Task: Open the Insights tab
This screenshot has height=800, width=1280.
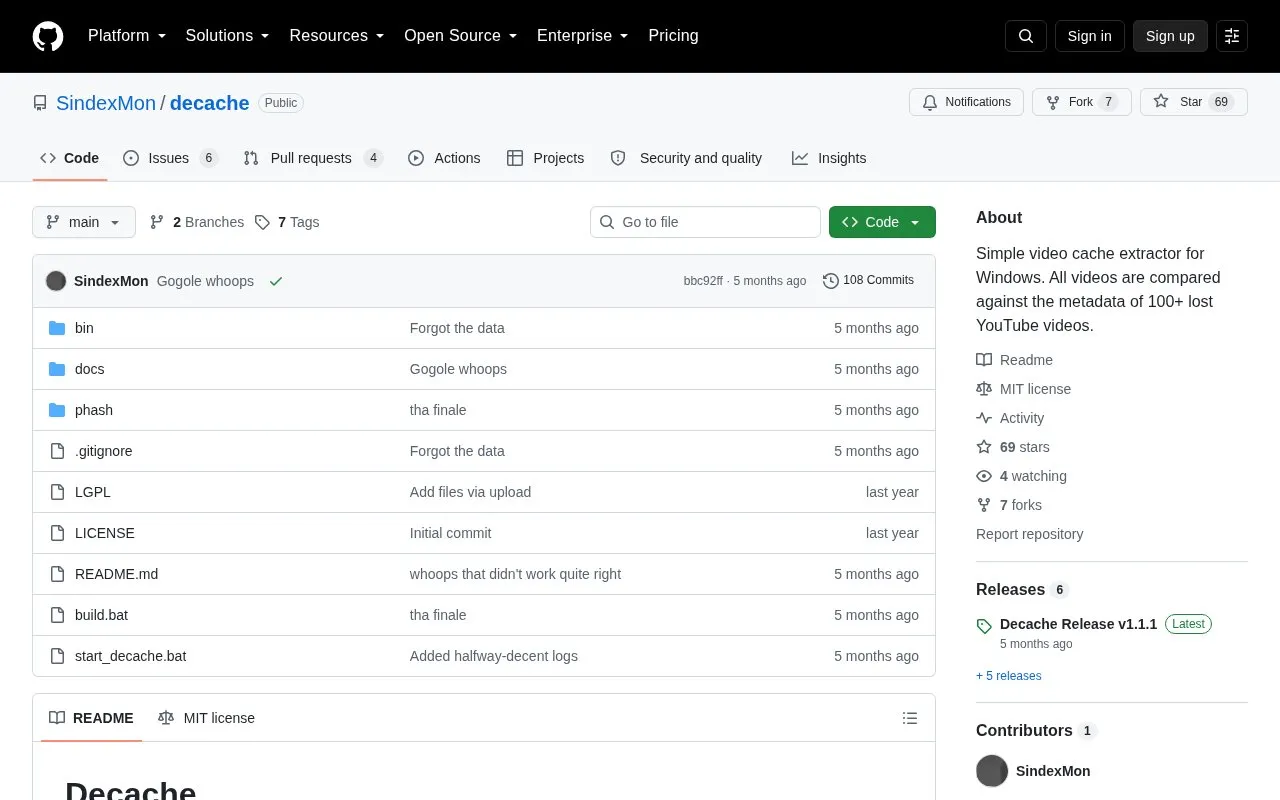Action: [x=829, y=158]
